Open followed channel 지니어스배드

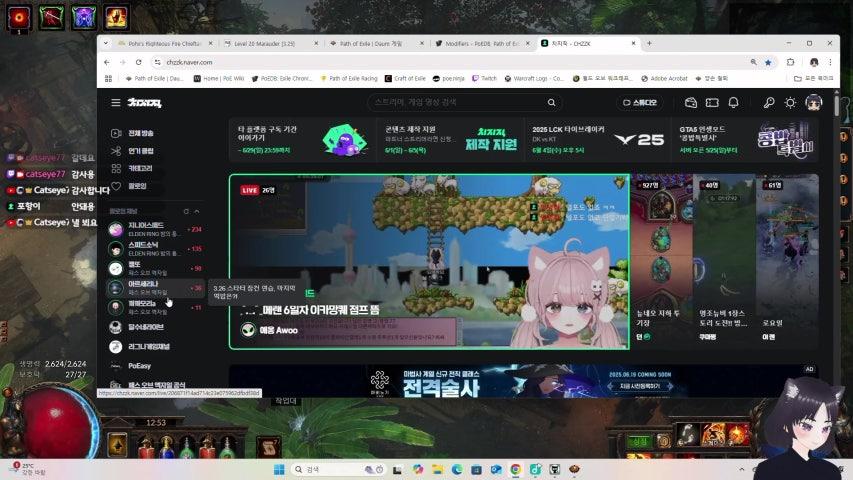pyautogui.click(x=154, y=229)
